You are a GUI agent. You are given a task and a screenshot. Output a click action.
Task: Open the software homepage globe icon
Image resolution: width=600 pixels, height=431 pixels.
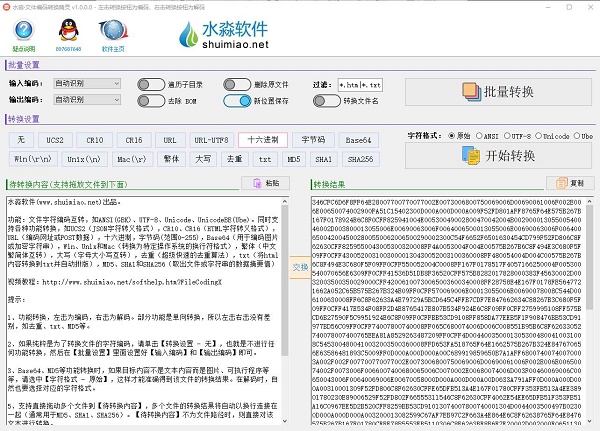(x=112, y=30)
